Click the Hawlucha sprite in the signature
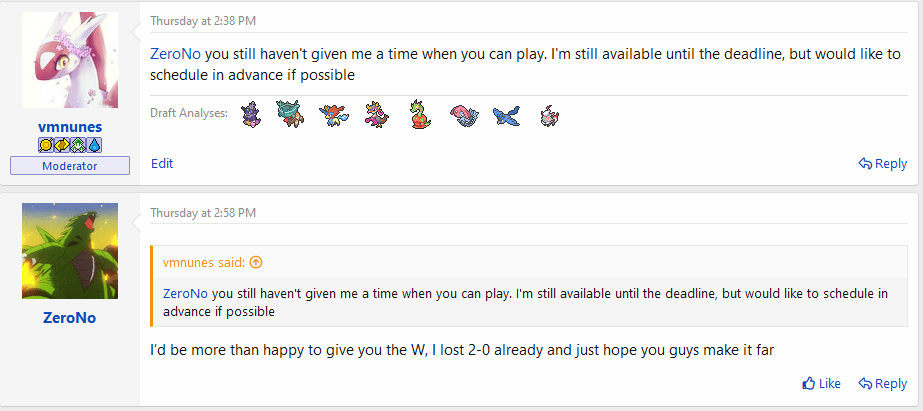 click(374, 114)
